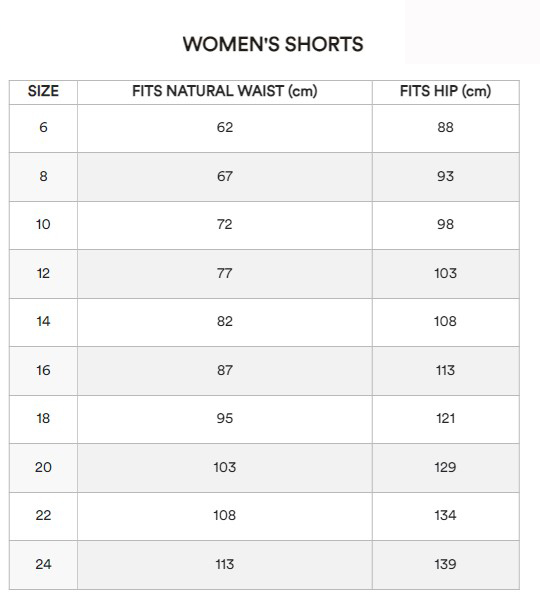Screen dimensions: 540x601
Task: Click the FITS NATURAL WAIST (cm) header
Action: 225,91
